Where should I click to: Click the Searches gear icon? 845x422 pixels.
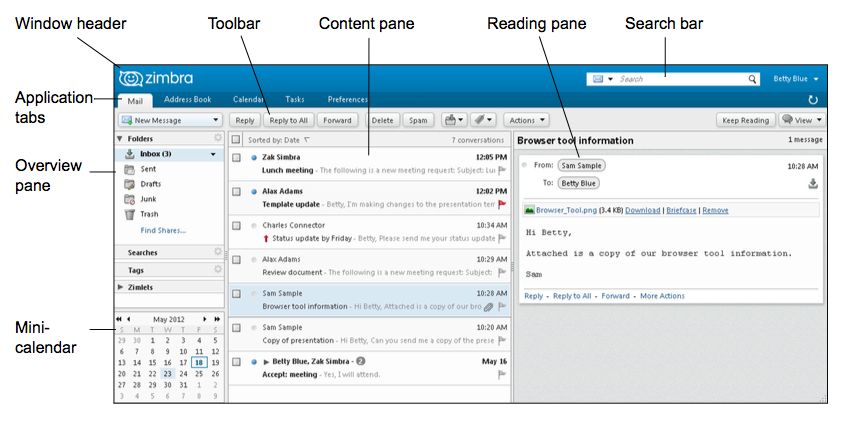click(x=218, y=252)
